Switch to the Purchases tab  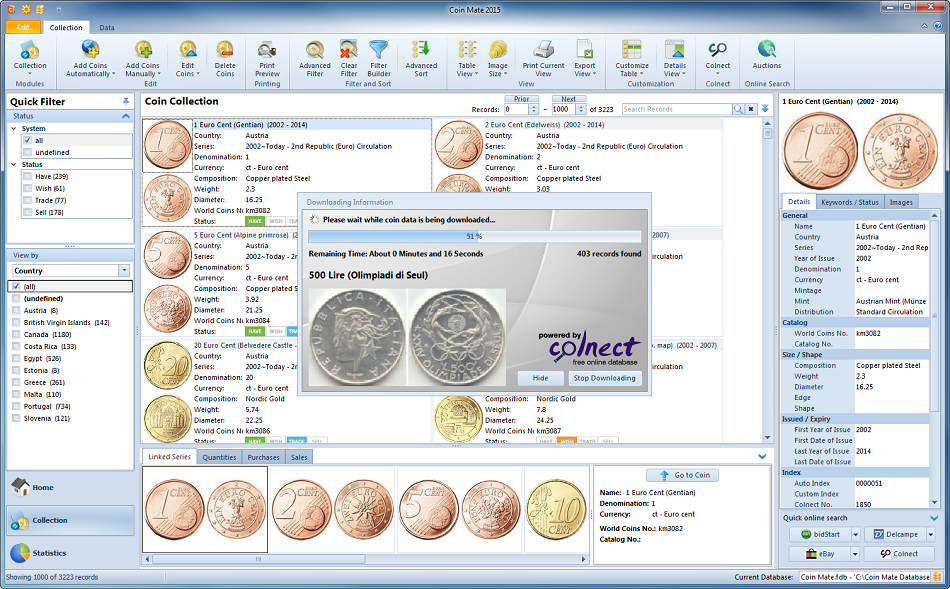pos(264,458)
